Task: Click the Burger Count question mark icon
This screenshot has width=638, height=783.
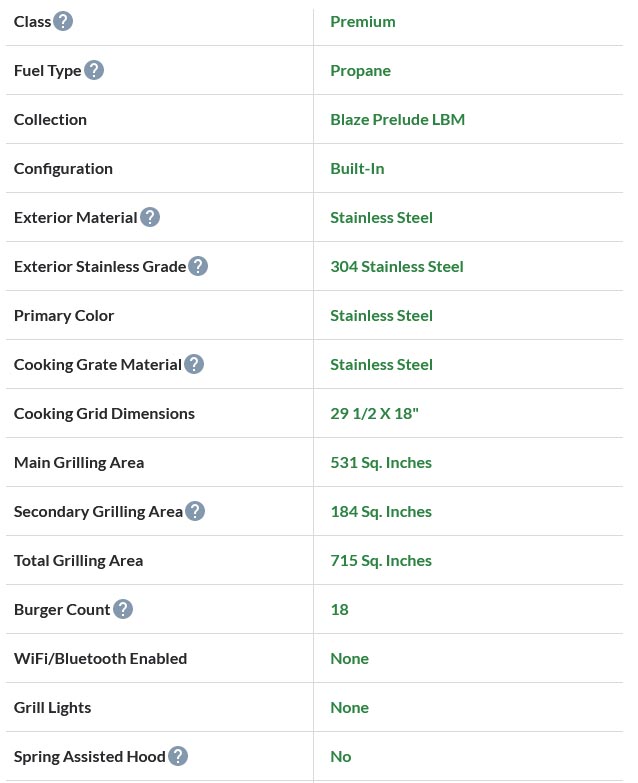Action: coord(123,609)
